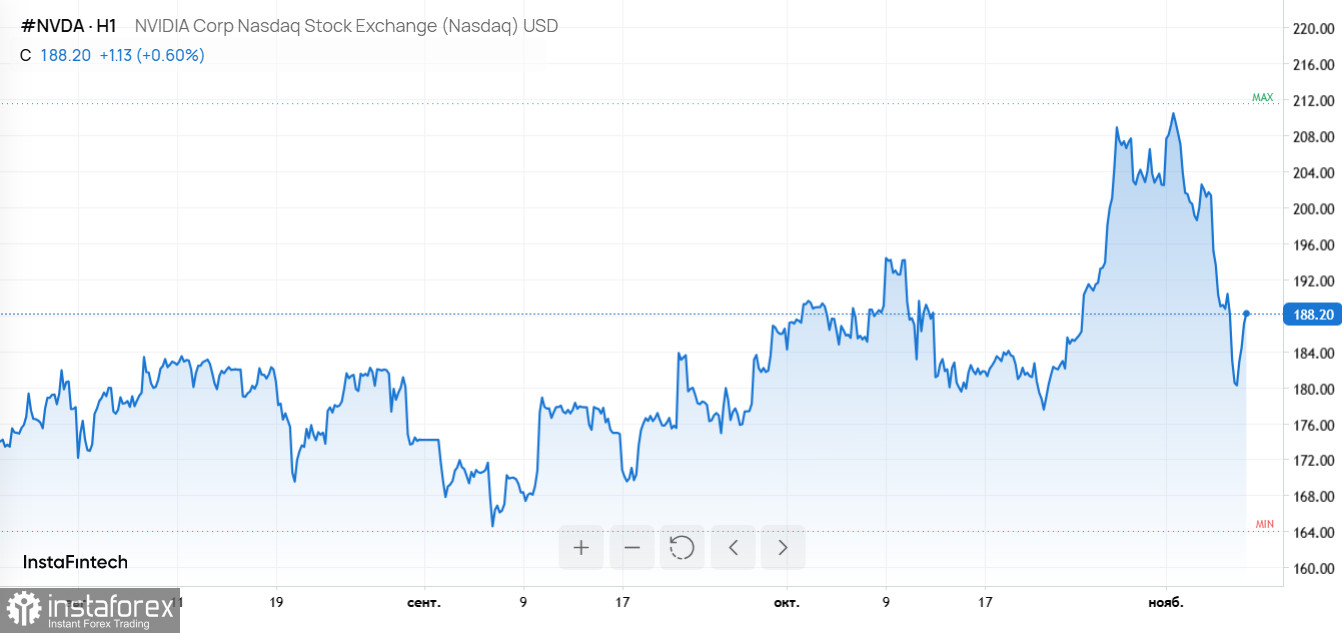Screen dimensions: 1342x633
Task: Click the red MIN level label
Action: click(x=1264, y=524)
